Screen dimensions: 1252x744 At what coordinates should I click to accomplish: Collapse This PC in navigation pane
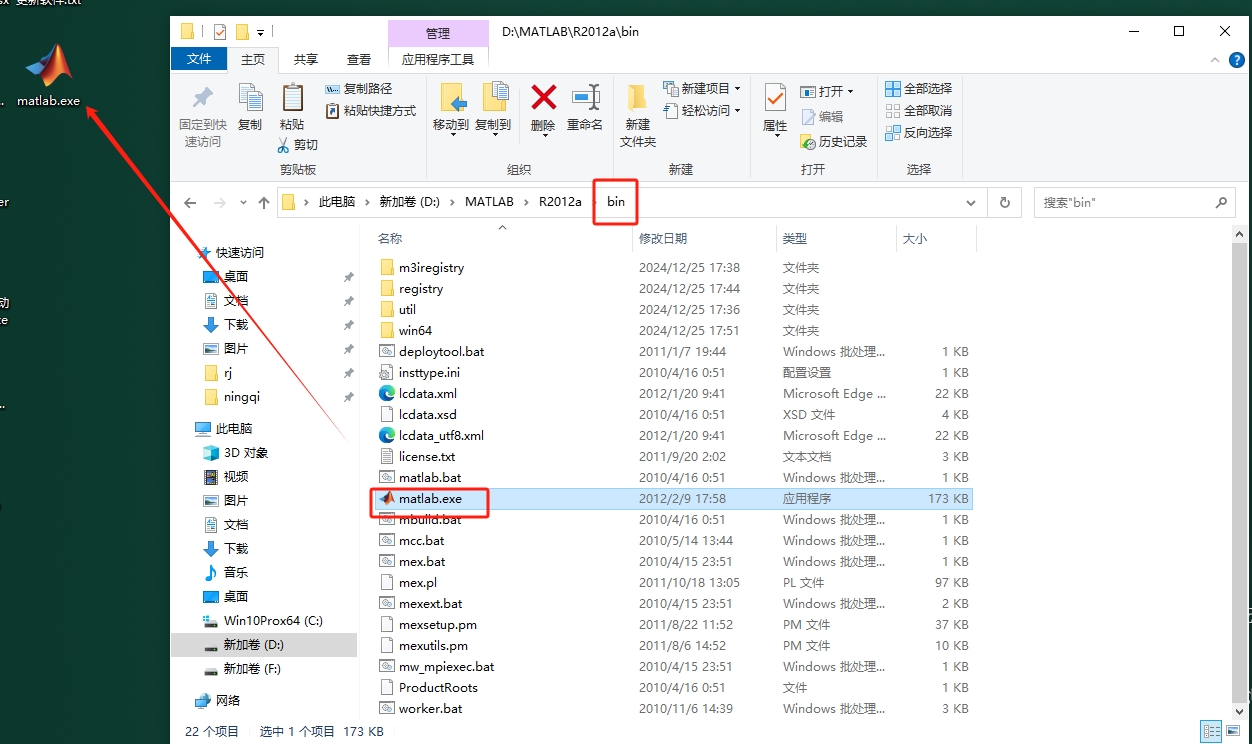pos(234,429)
